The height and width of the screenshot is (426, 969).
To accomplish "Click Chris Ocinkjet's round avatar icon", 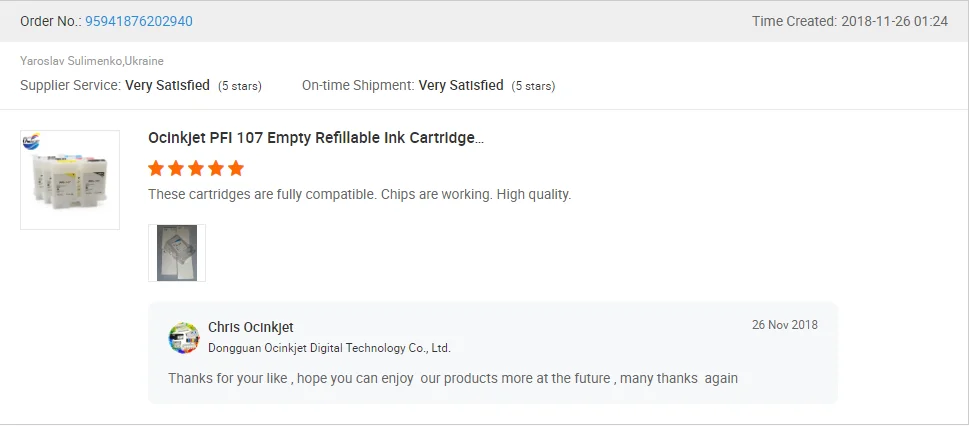I will [x=184, y=338].
